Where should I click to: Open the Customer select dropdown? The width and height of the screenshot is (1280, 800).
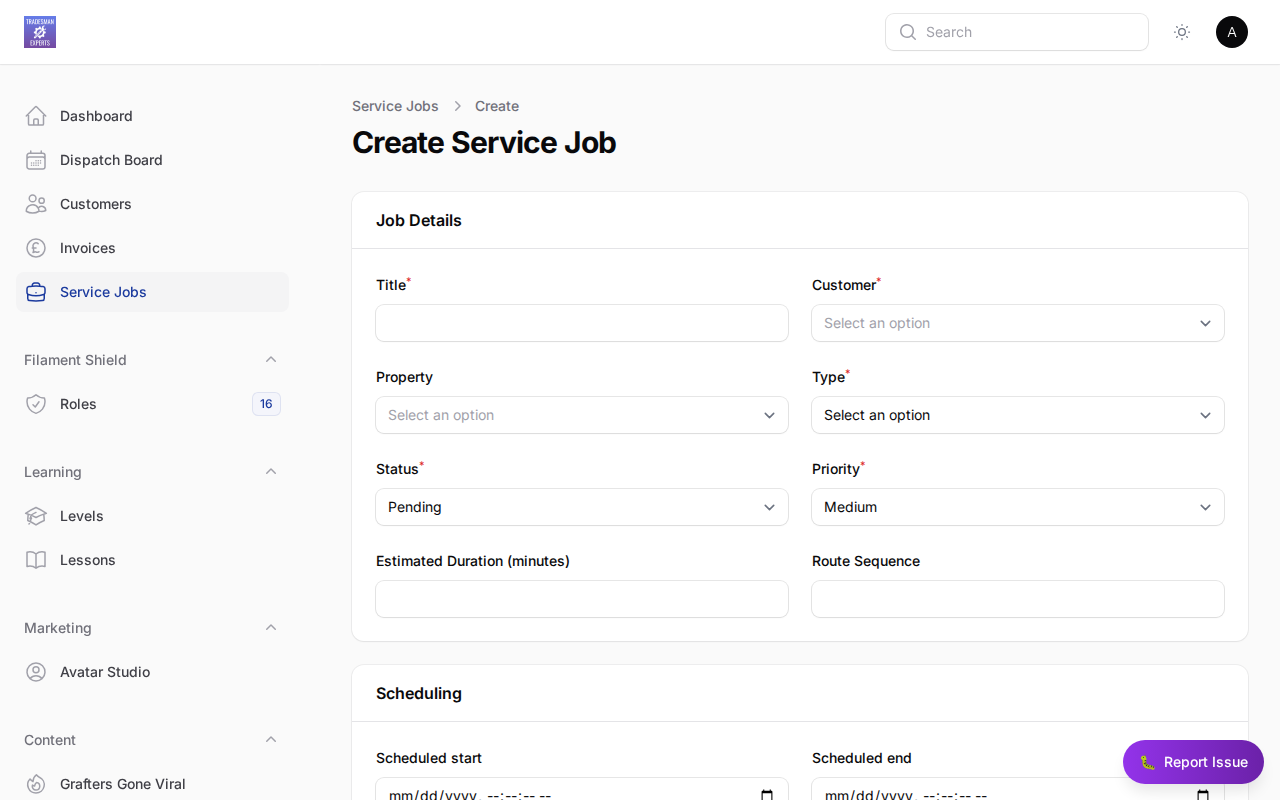[1017, 323]
